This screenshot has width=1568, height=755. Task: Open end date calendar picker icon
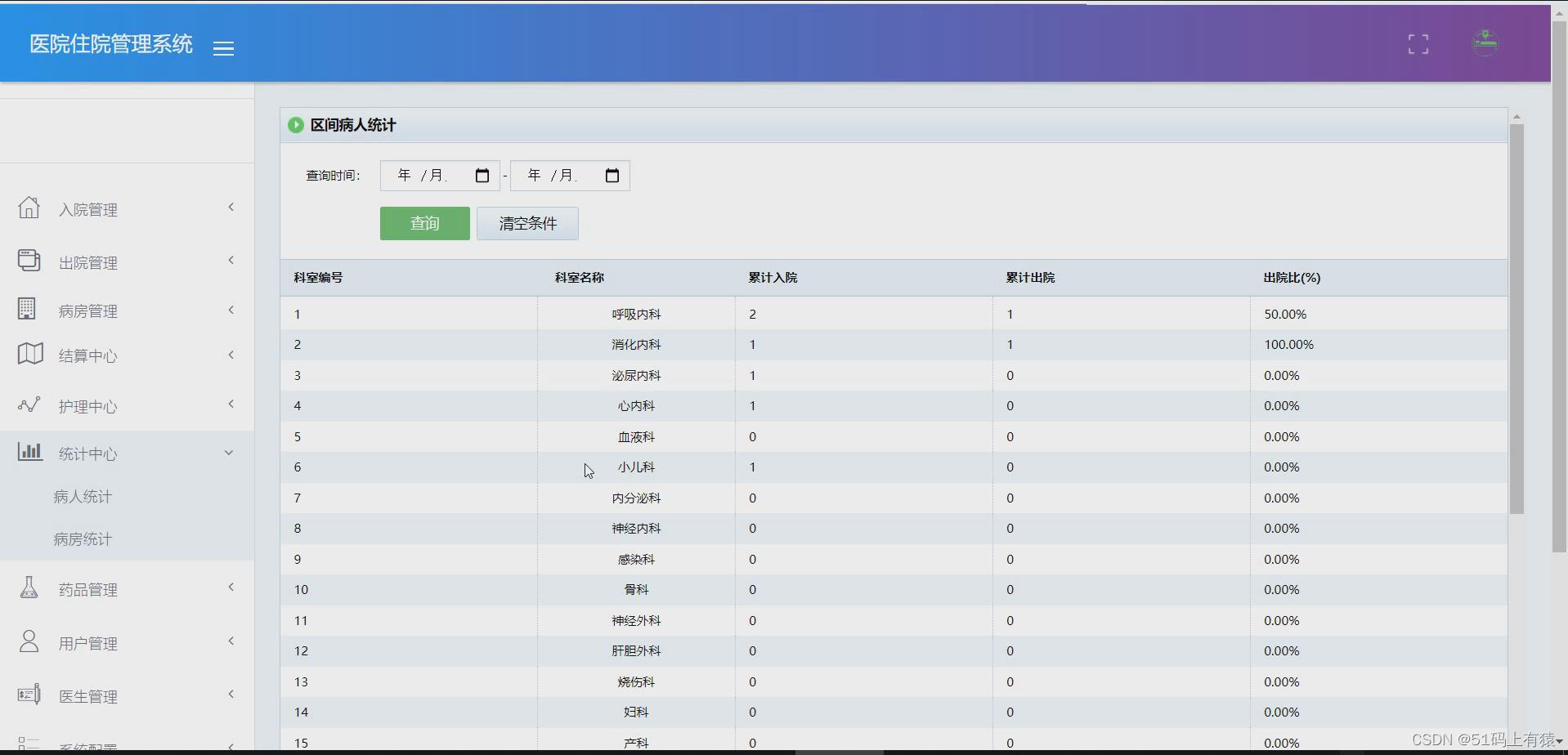612,176
